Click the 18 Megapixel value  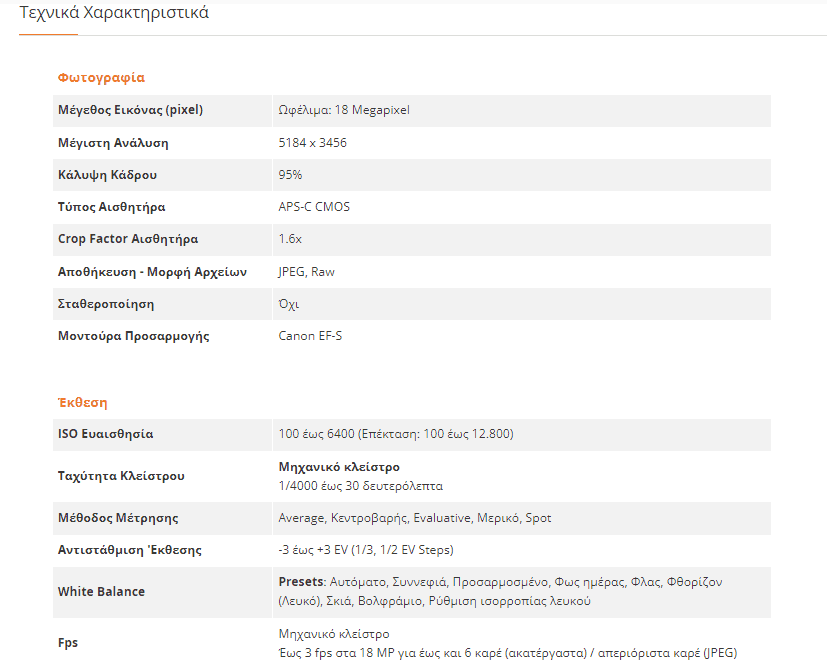click(372, 110)
